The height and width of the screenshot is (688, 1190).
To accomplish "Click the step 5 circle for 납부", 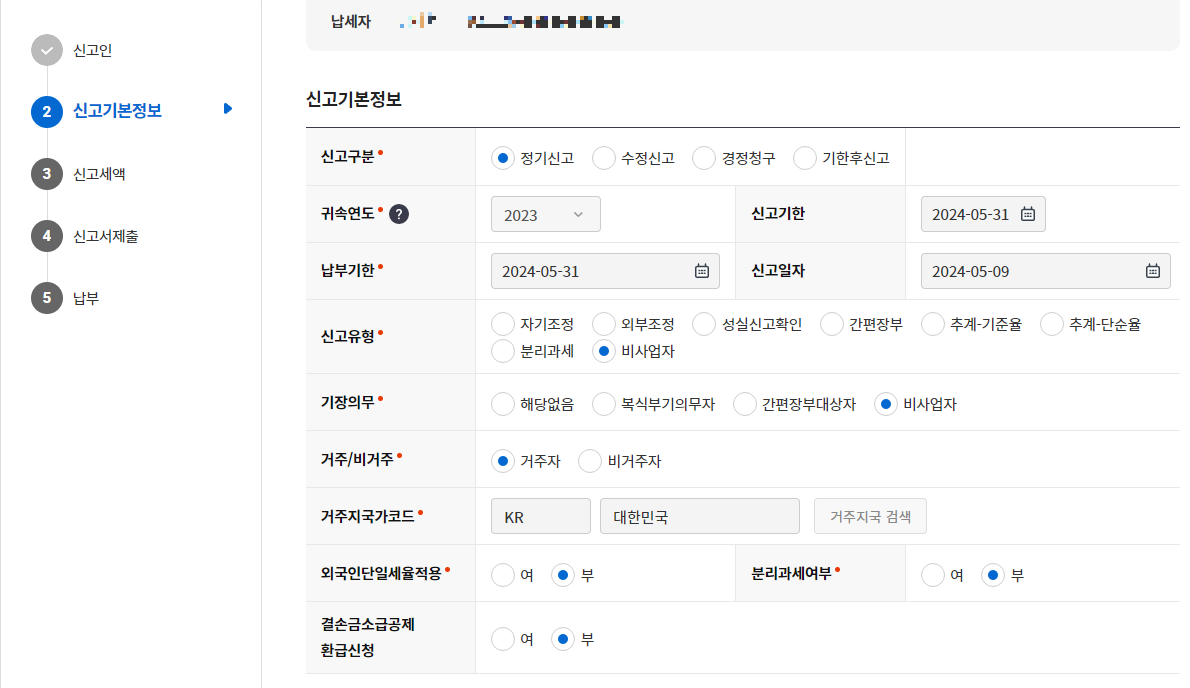I will [x=46, y=297].
